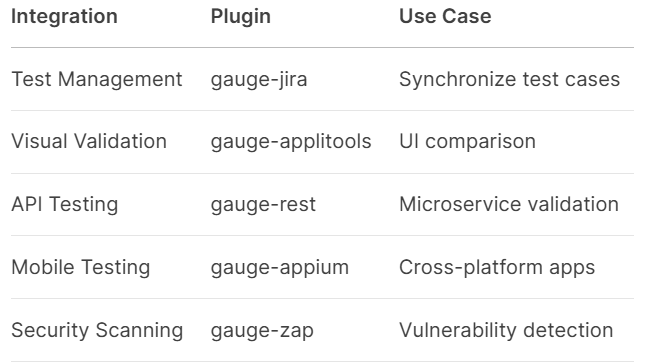Select the Mobile Testing cell
648x362 pixels.
pyautogui.click(x=81, y=268)
